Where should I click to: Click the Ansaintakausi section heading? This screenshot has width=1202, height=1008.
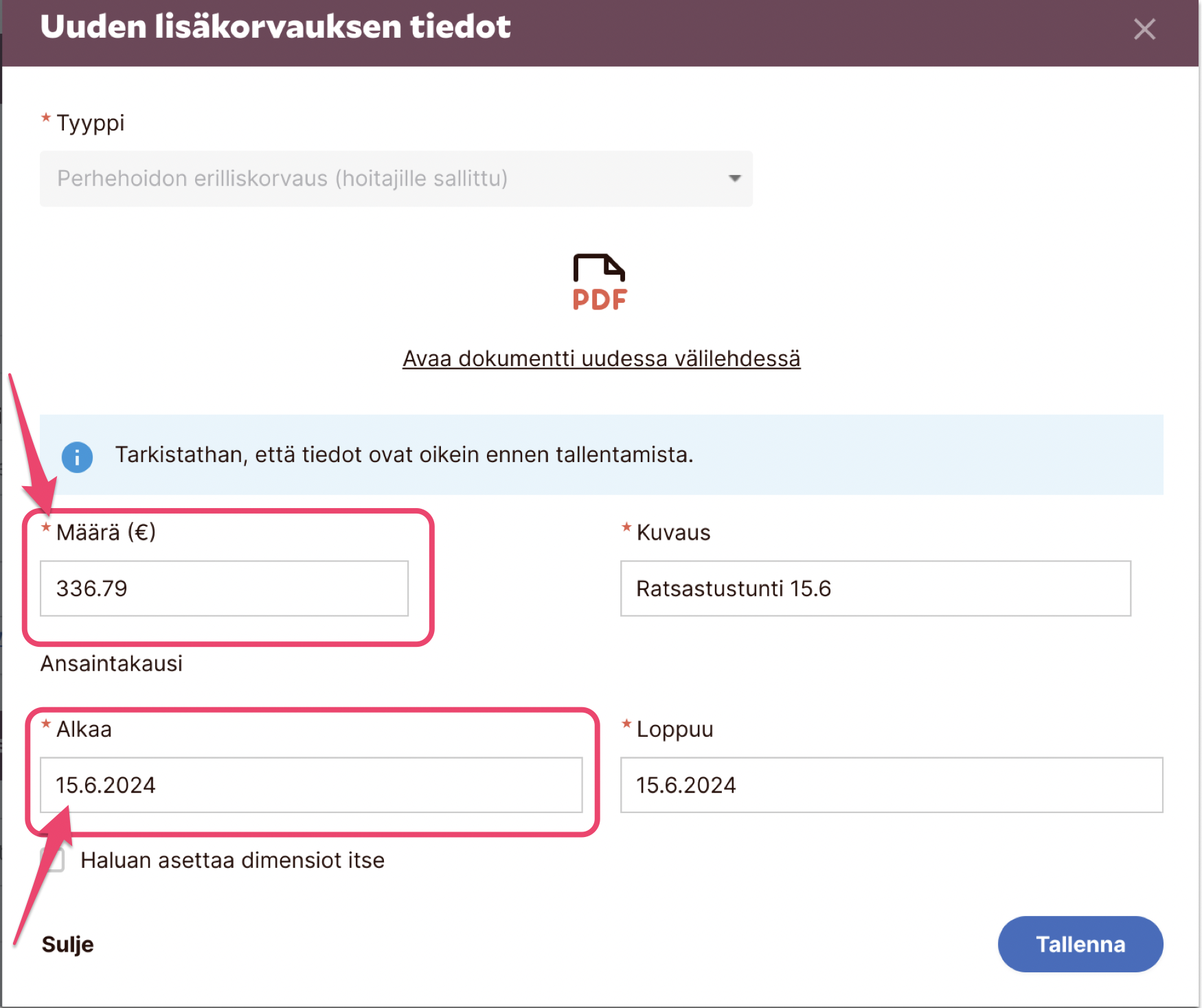[111, 663]
